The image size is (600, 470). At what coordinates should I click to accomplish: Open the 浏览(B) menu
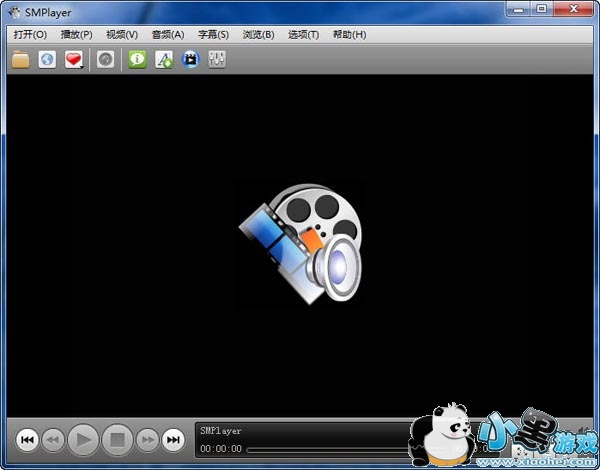[x=258, y=35]
